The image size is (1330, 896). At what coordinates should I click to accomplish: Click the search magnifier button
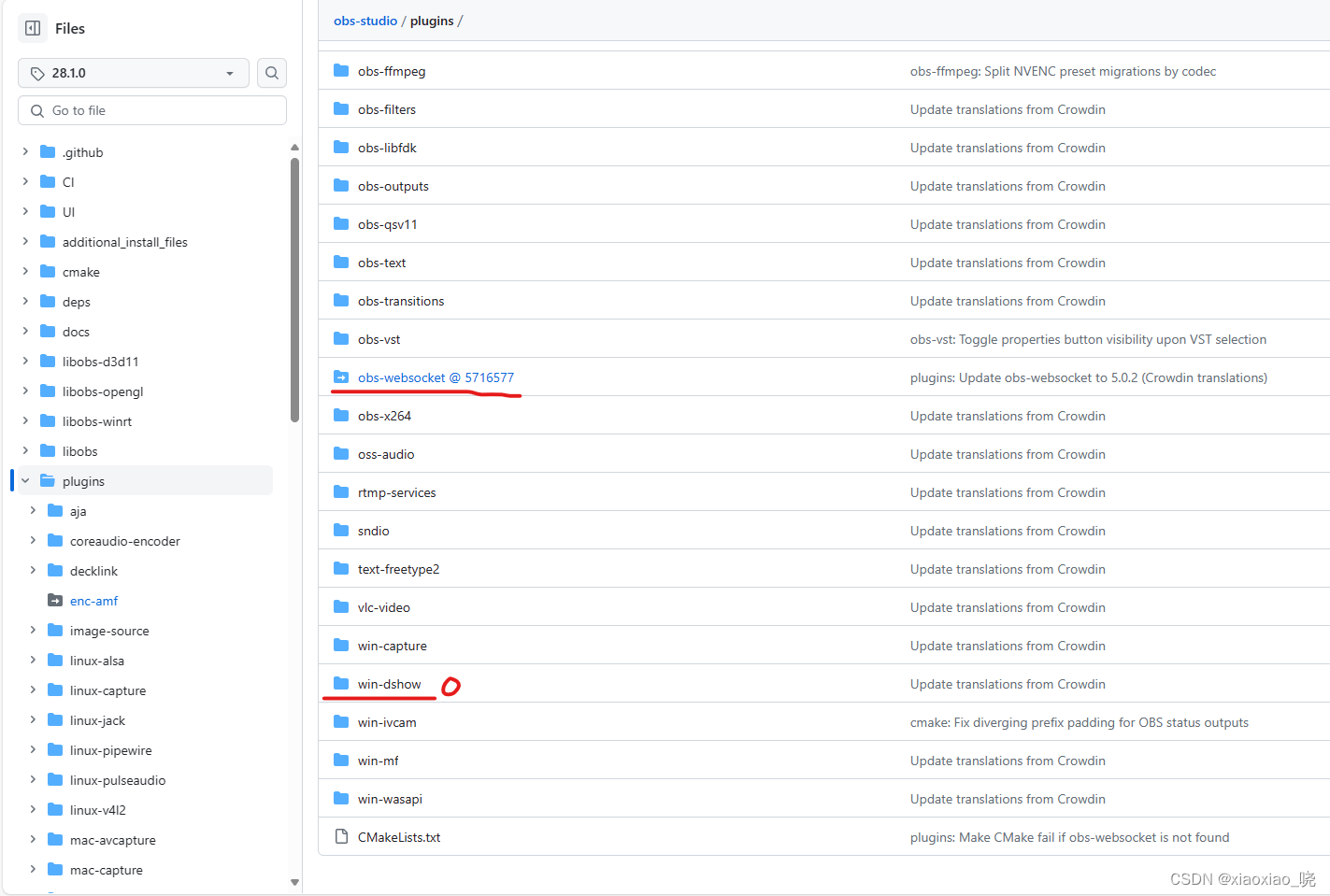click(272, 73)
